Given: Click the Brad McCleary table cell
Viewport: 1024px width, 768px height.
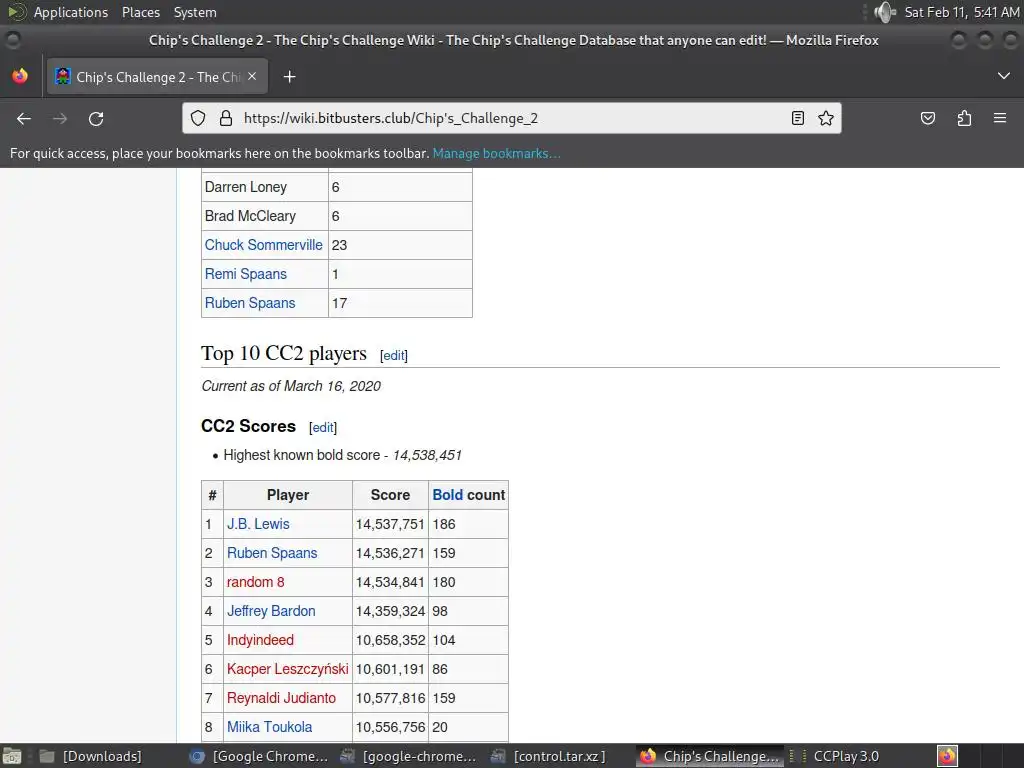Looking at the screenshot, I should point(265,216).
